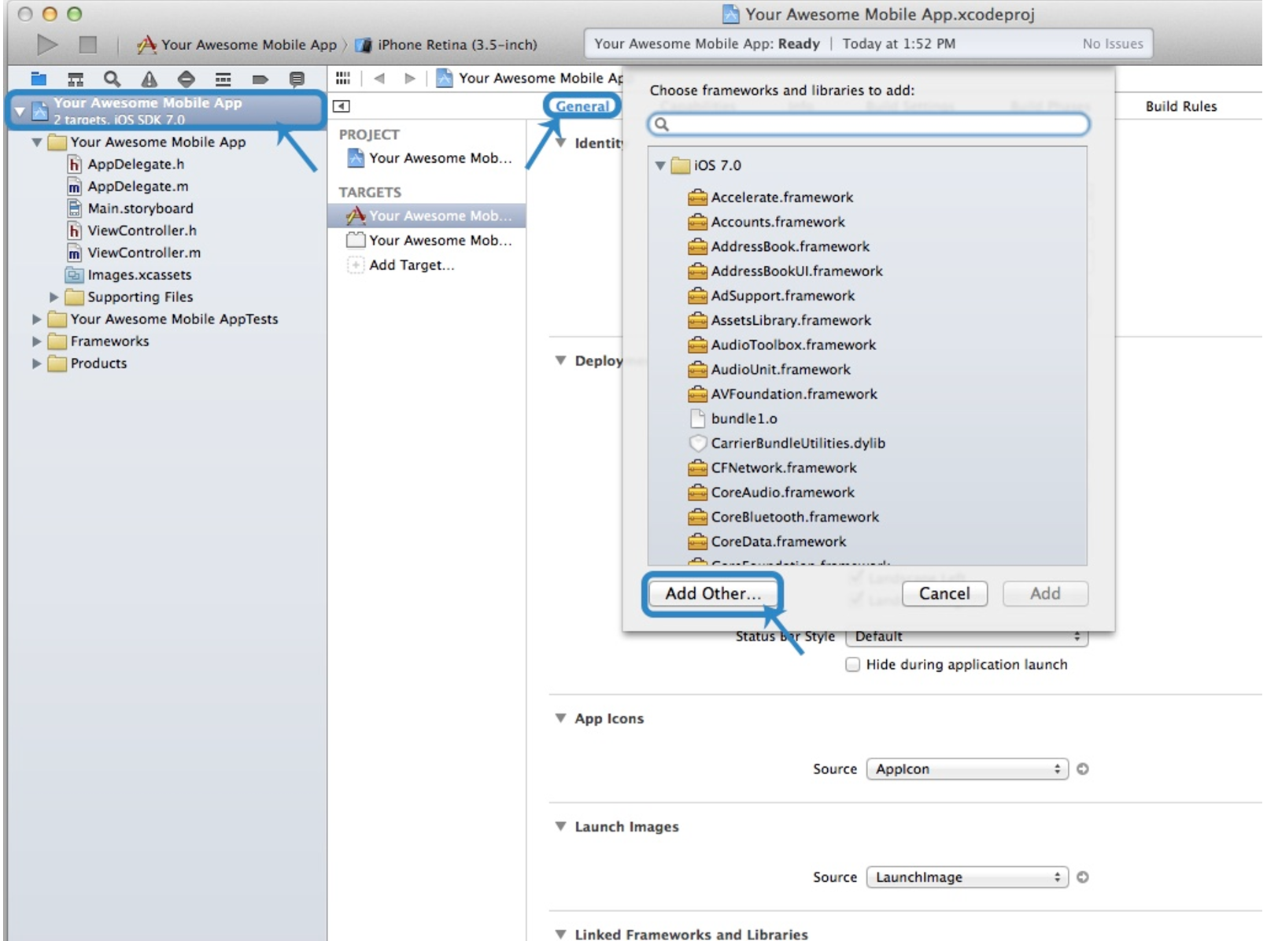
Task: Open the Symbol navigator icon
Action: coord(76,79)
